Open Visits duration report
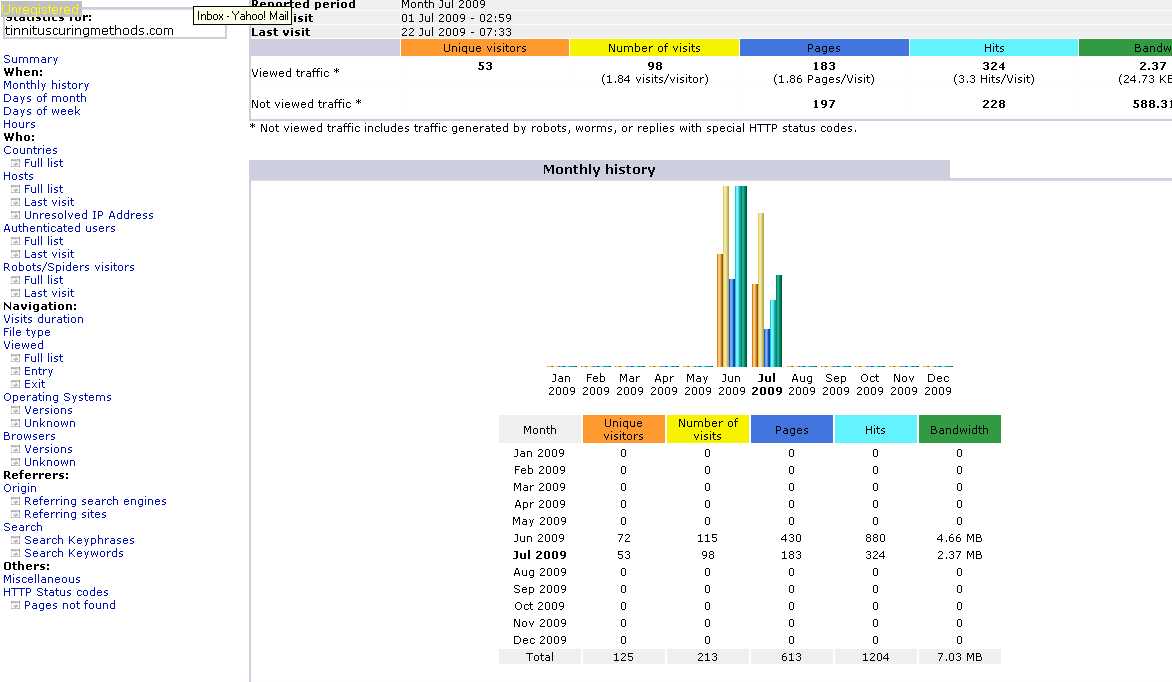Screen dimensions: 1172x682 pyautogui.click(x=43, y=319)
